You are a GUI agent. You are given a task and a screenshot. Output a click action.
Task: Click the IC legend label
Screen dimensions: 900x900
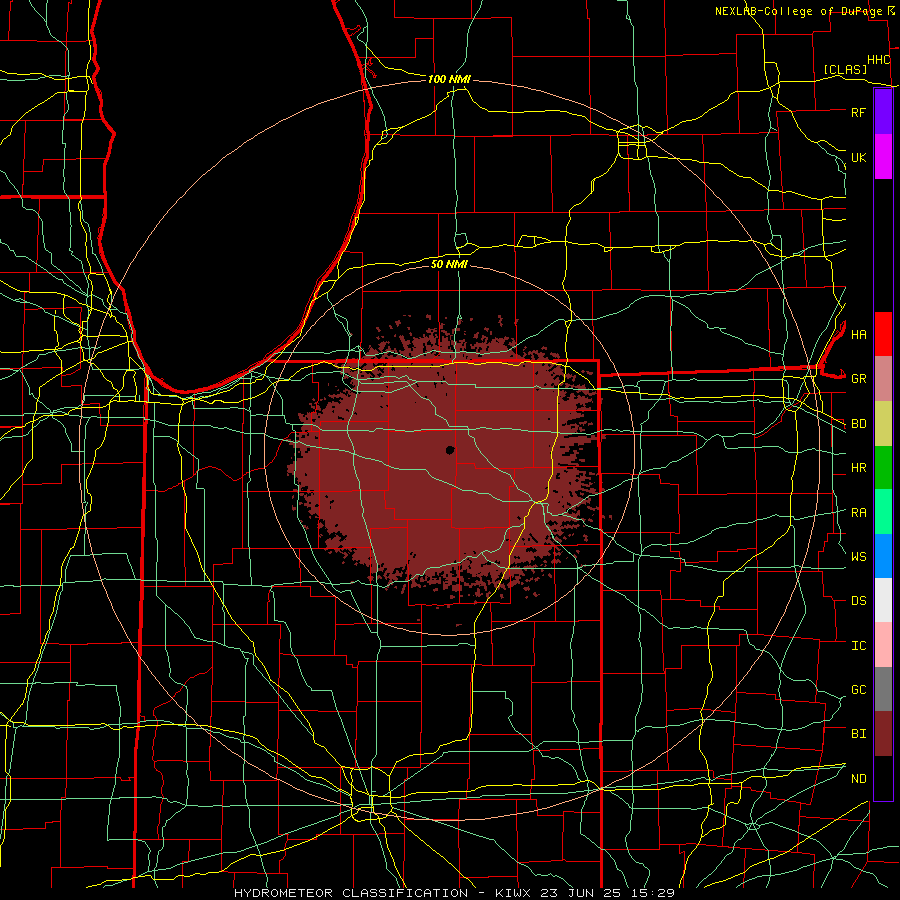point(858,646)
